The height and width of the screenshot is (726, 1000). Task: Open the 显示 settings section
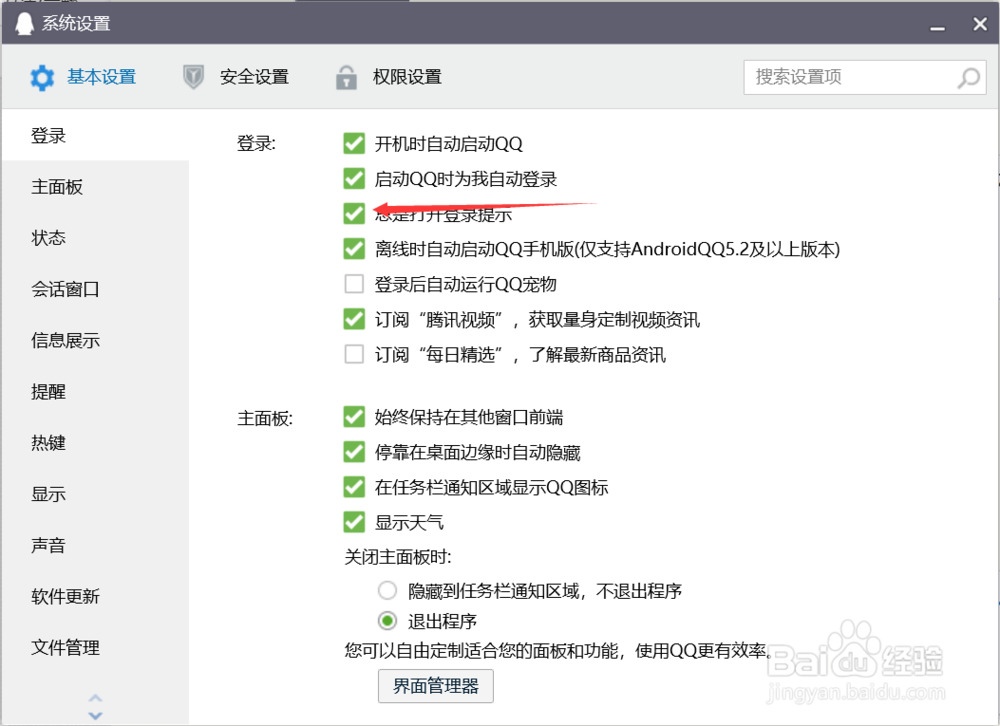48,494
